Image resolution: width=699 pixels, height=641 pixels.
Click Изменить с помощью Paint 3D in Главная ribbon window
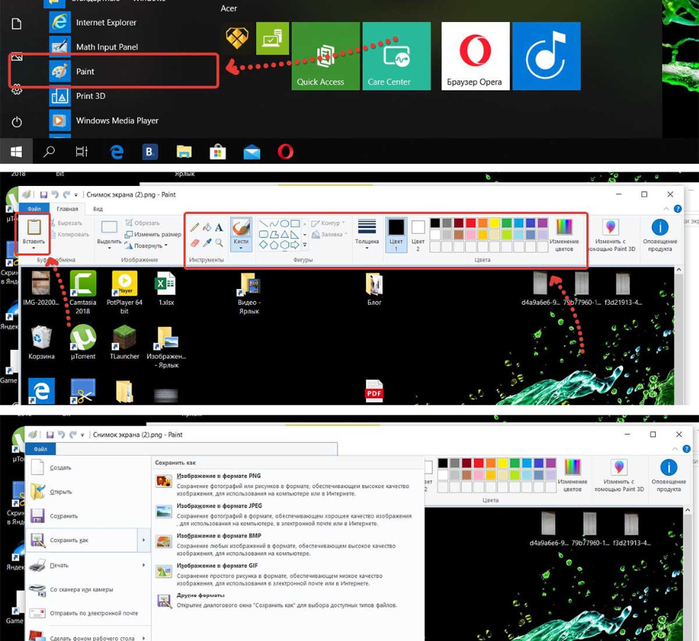[x=611, y=235]
